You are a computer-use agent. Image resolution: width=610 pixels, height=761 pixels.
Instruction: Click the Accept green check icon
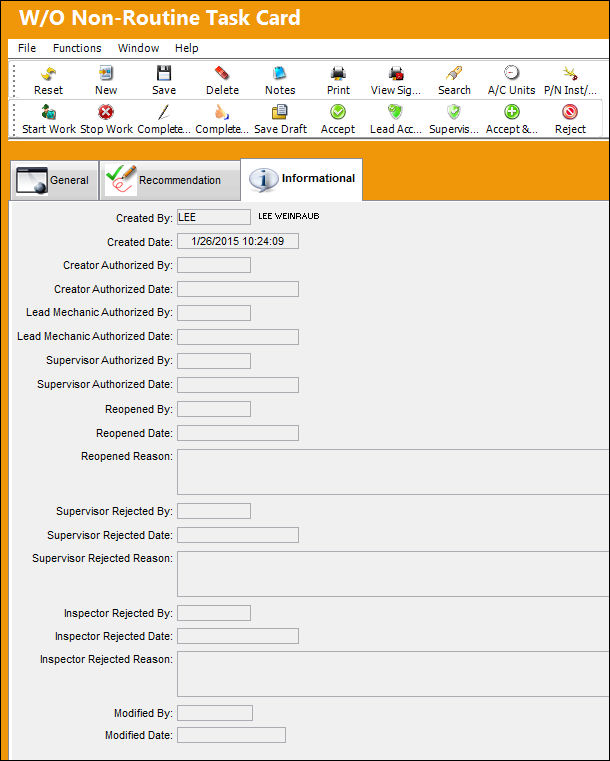[338, 112]
